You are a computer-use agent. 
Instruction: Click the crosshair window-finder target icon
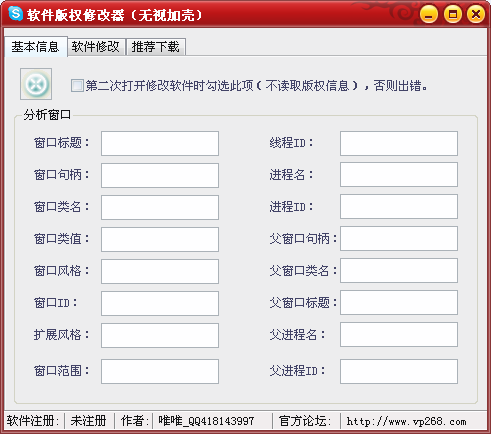tap(36, 84)
